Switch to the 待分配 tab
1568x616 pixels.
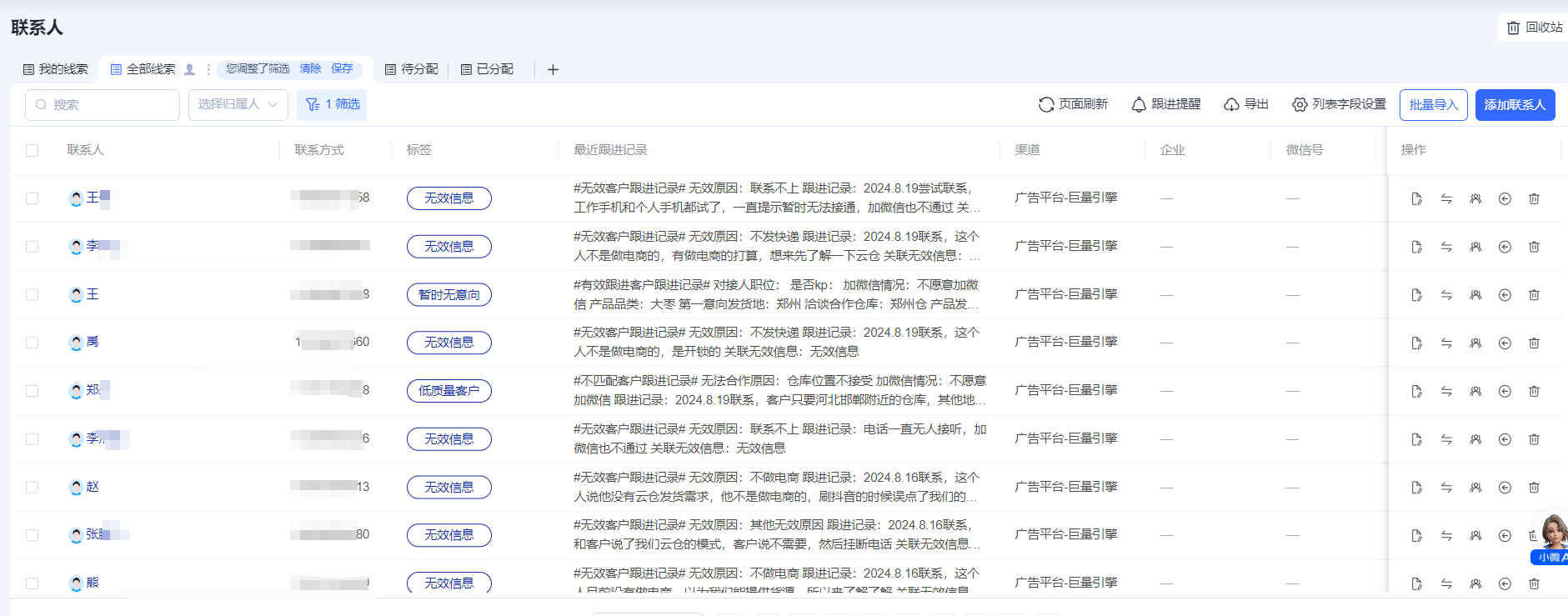pos(411,69)
